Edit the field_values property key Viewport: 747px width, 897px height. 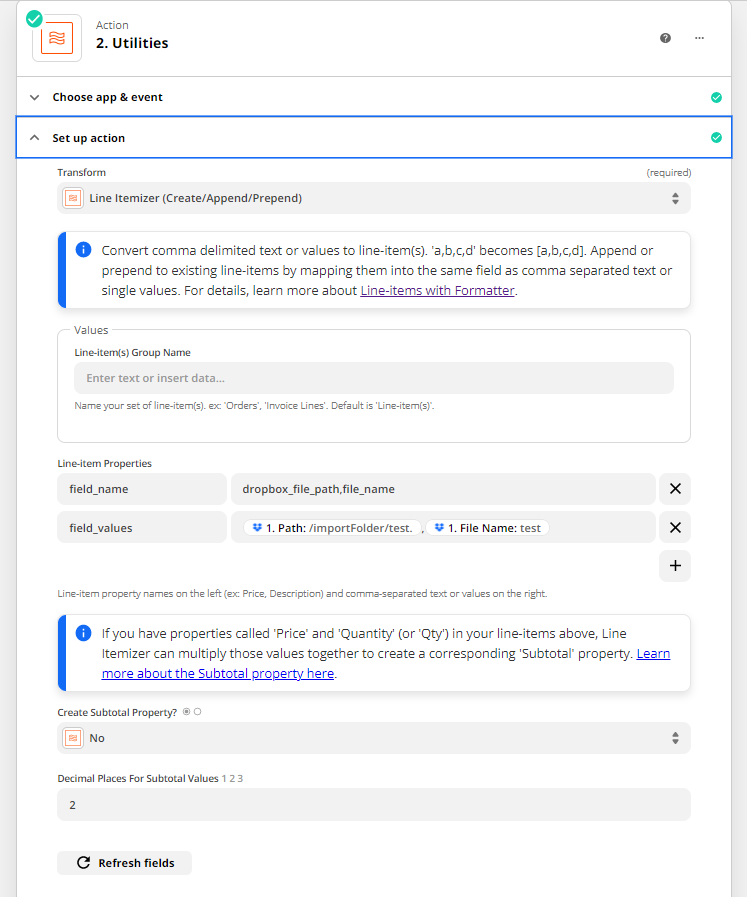click(142, 527)
